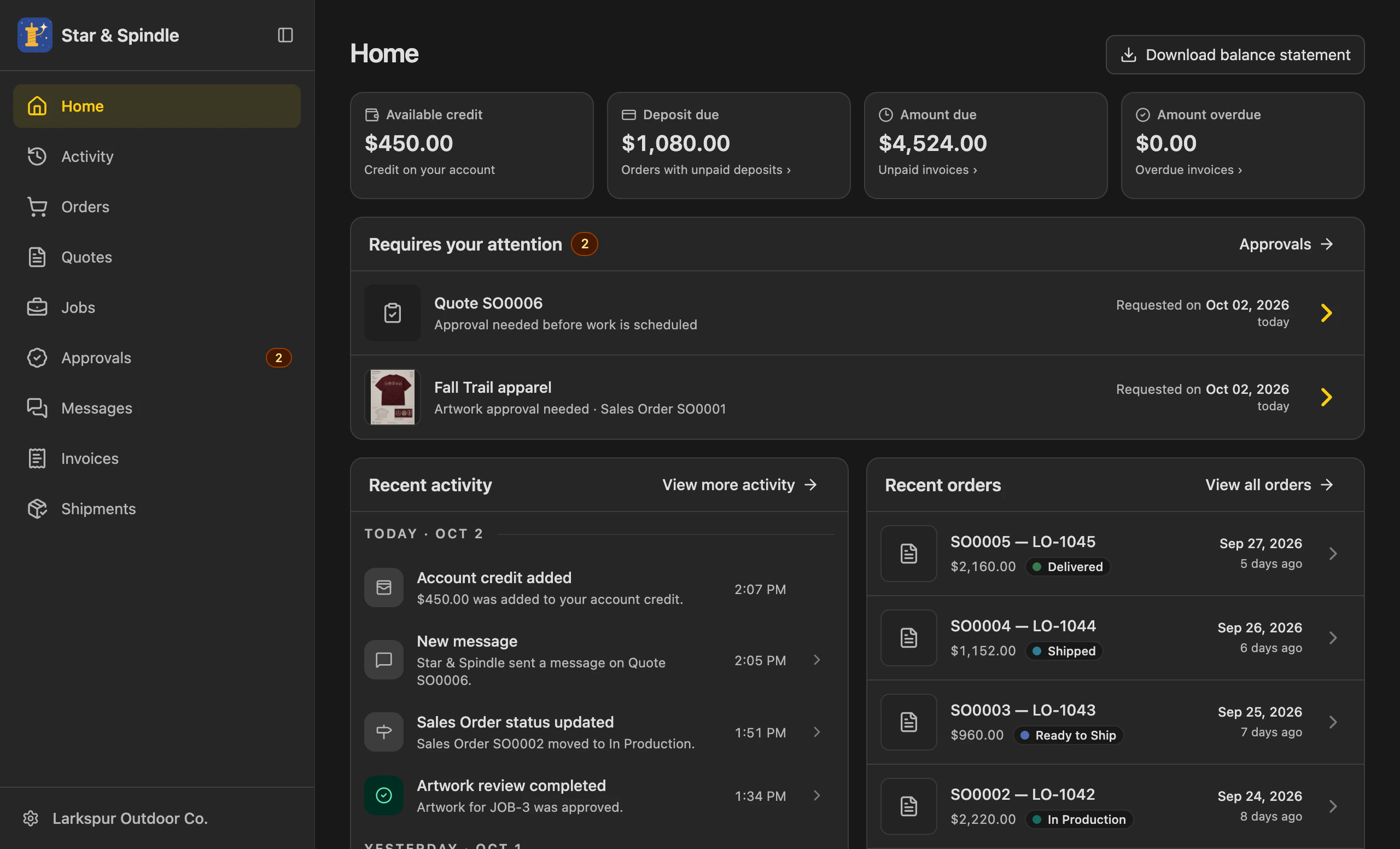Image resolution: width=1400 pixels, height=849 pixels.
Task: Click the Account credit added icon
Action: point(383,588)
